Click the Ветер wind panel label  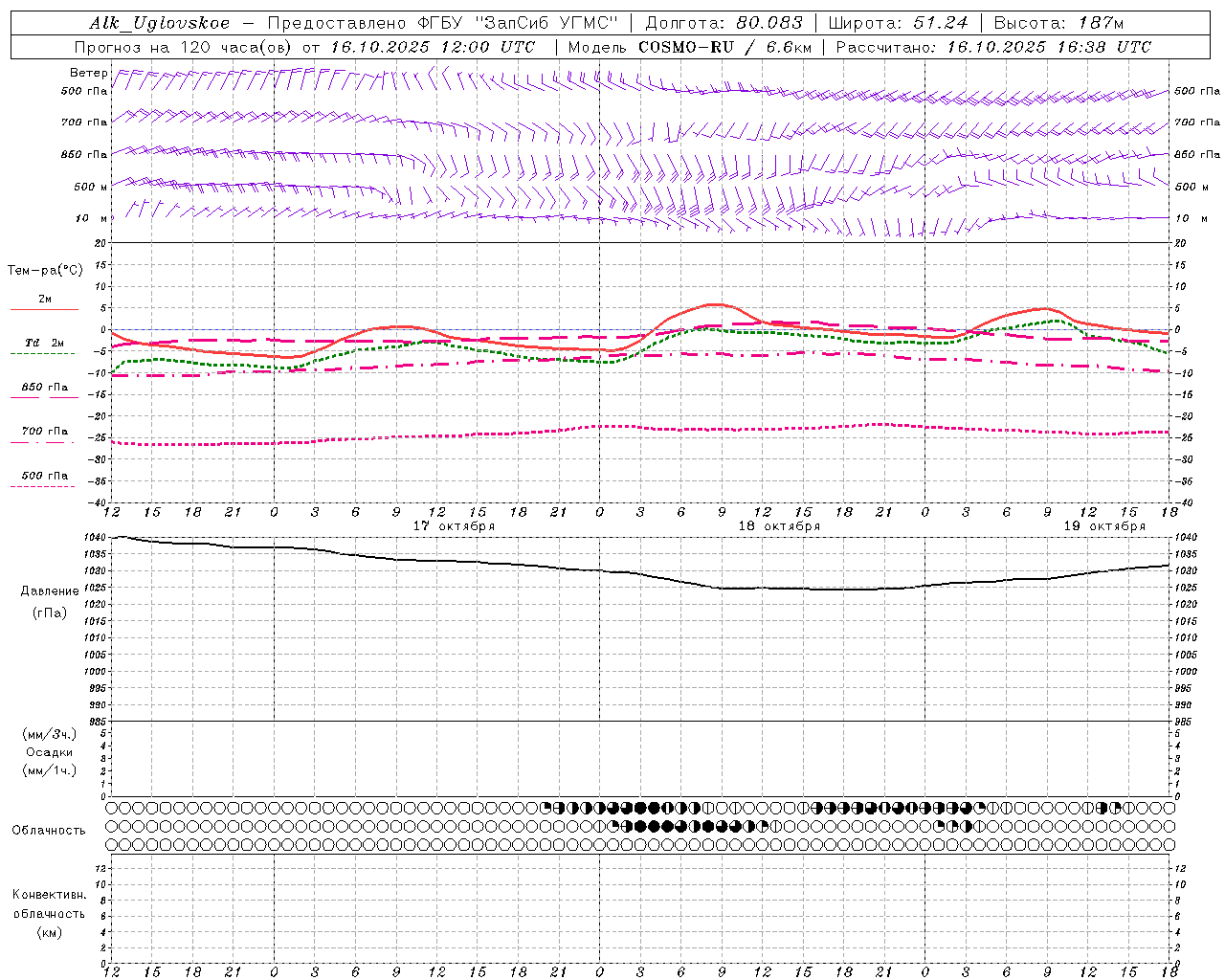click(x=89, y=73)
